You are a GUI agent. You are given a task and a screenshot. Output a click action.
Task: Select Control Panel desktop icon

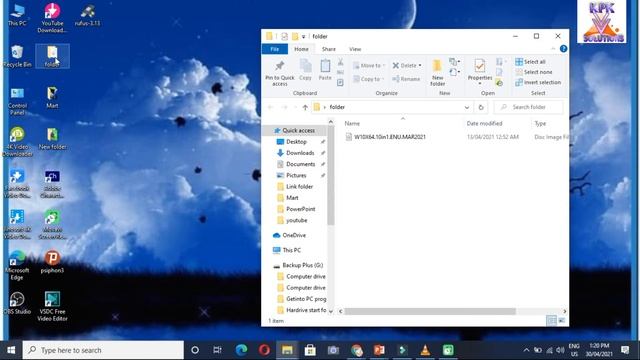pos(17,101)
